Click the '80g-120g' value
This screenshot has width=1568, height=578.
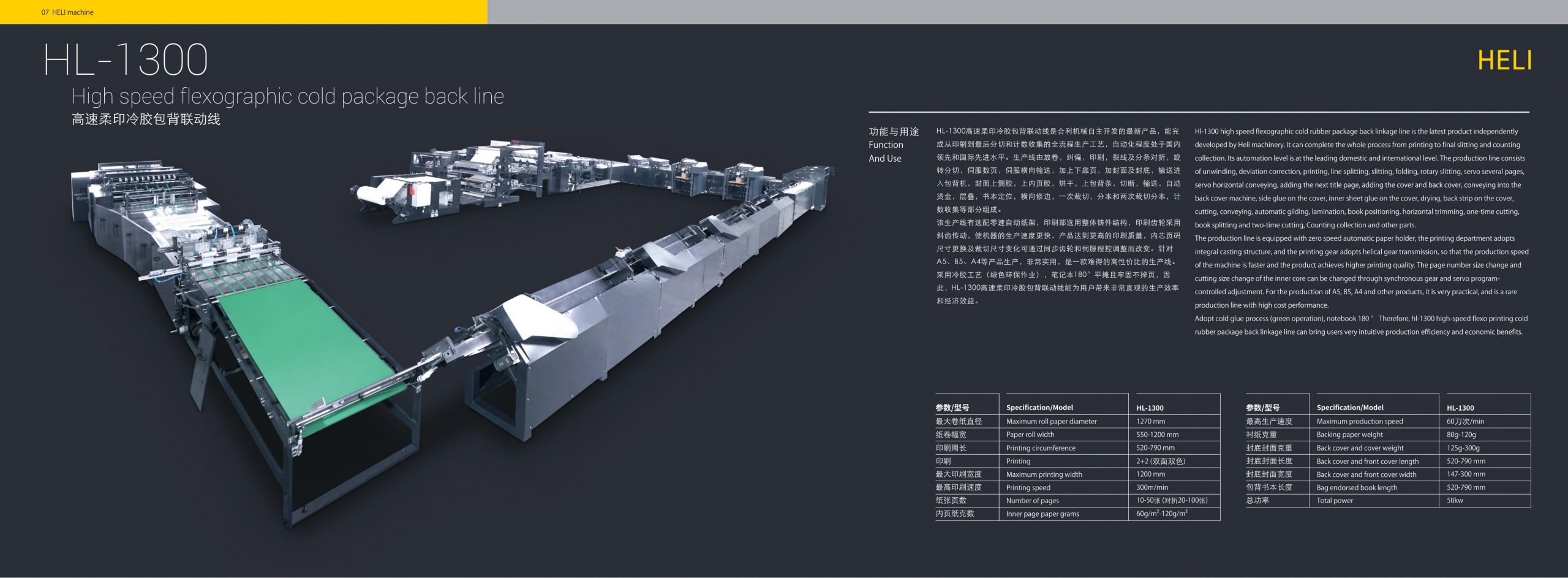click(x=1461, y=435)
